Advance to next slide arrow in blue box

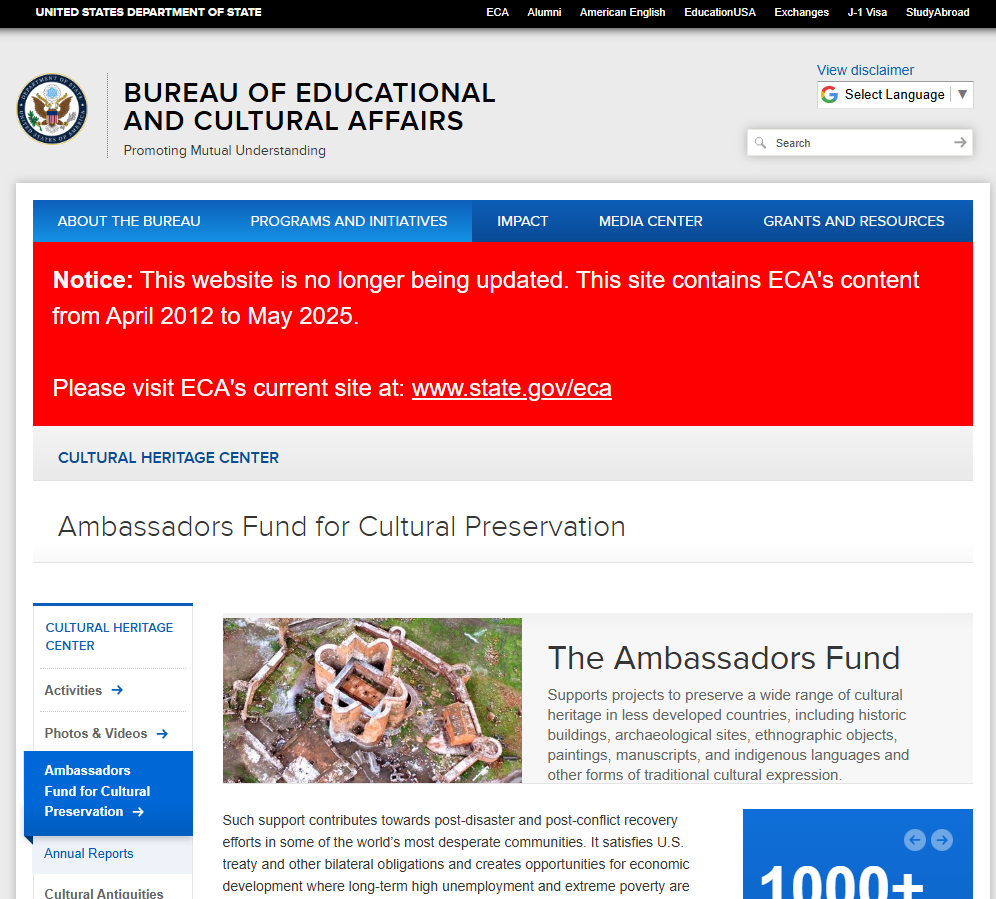point(942,840)
